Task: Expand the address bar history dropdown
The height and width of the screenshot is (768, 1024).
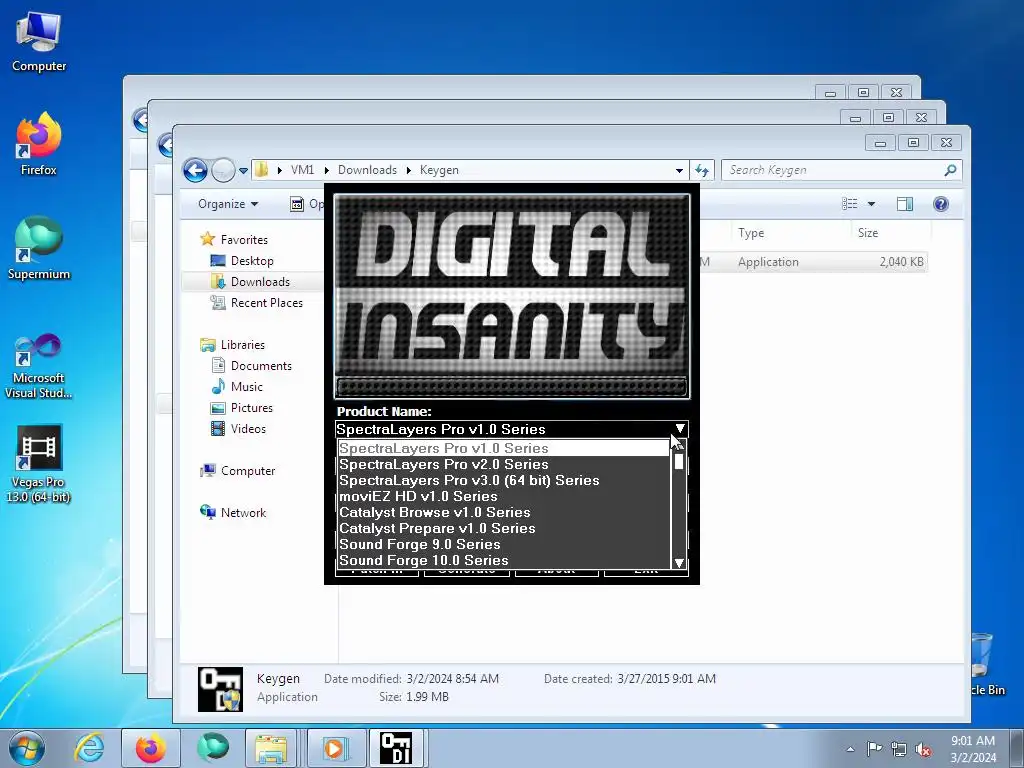Action: coord(679,170)
